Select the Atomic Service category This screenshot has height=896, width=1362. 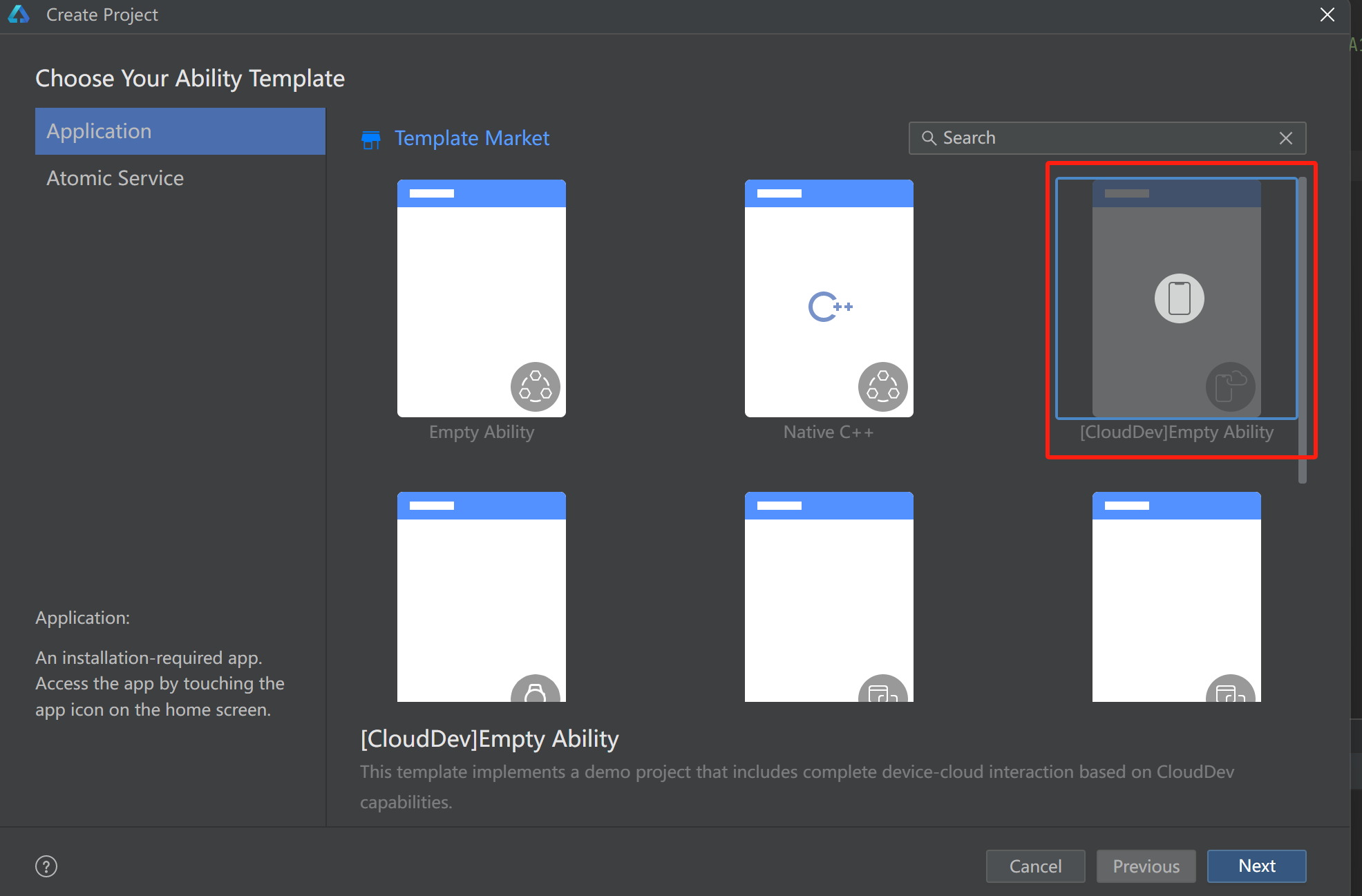[113, 177]
